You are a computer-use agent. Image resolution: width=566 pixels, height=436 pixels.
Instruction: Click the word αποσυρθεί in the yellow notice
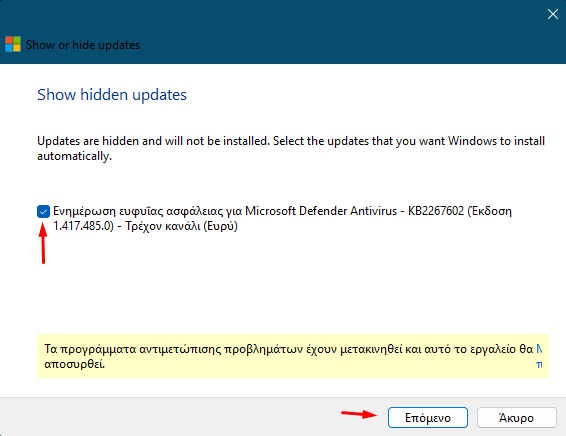tap(74, 364)
